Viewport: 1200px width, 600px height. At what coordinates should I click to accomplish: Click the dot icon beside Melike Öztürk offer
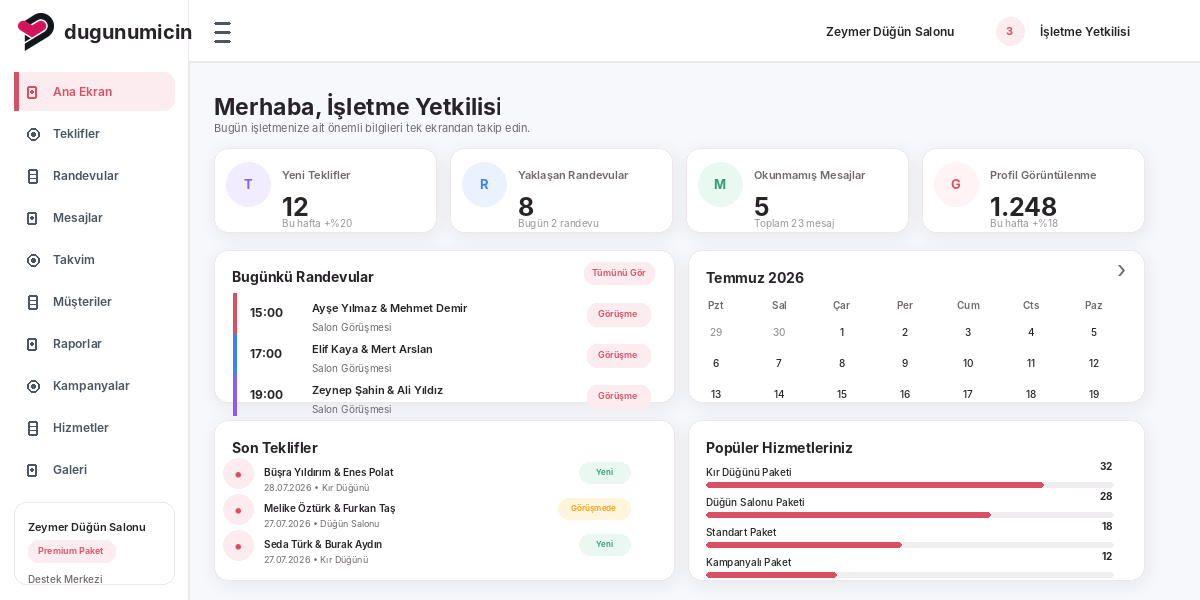pyautogui.click(x=238, y=510)
